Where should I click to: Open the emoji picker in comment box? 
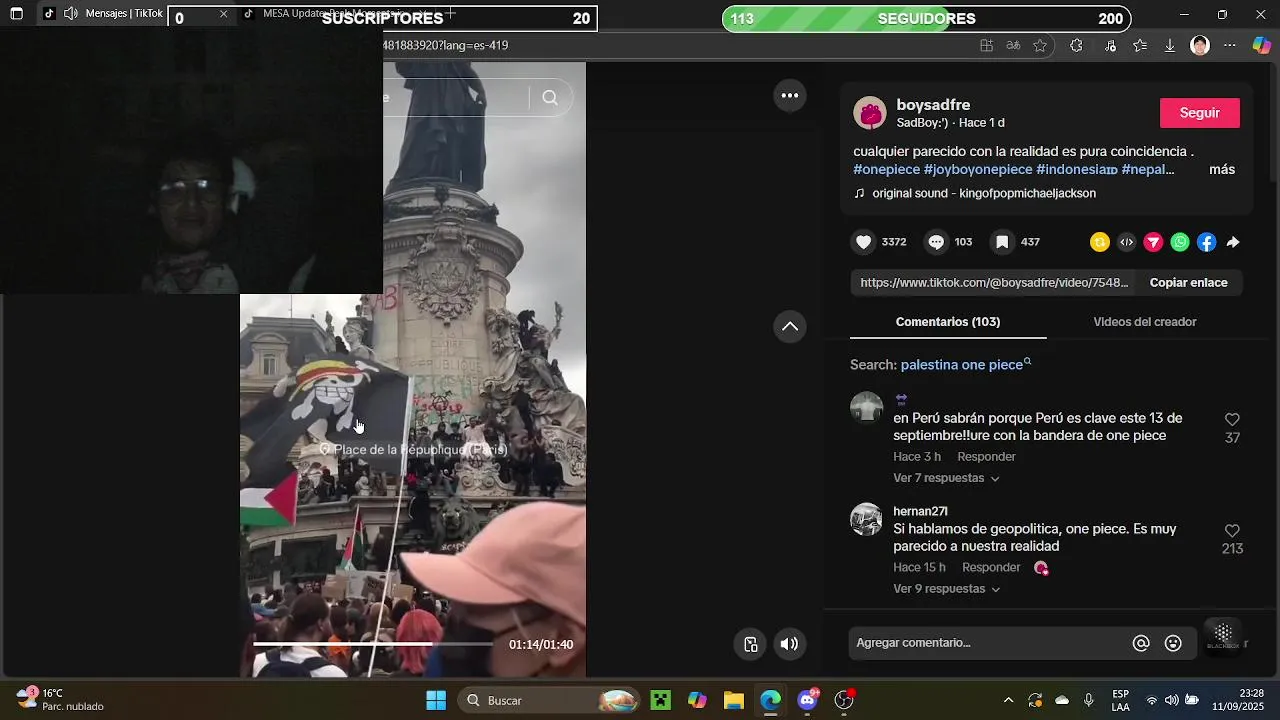click(1173, 643)
